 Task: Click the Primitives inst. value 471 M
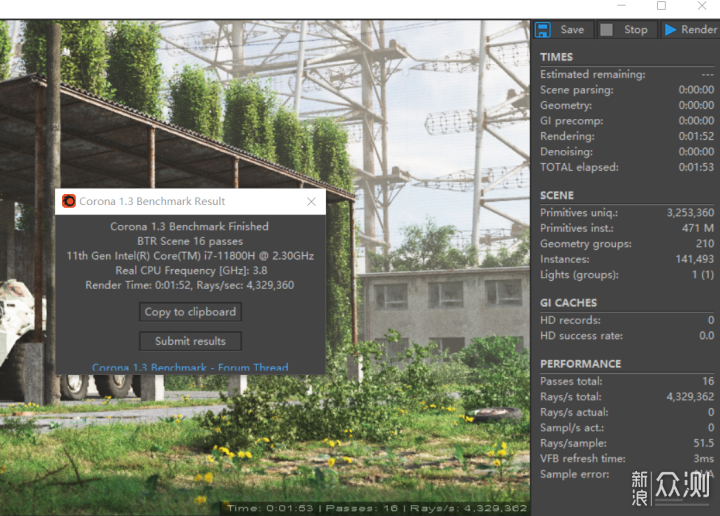[698, 228]
